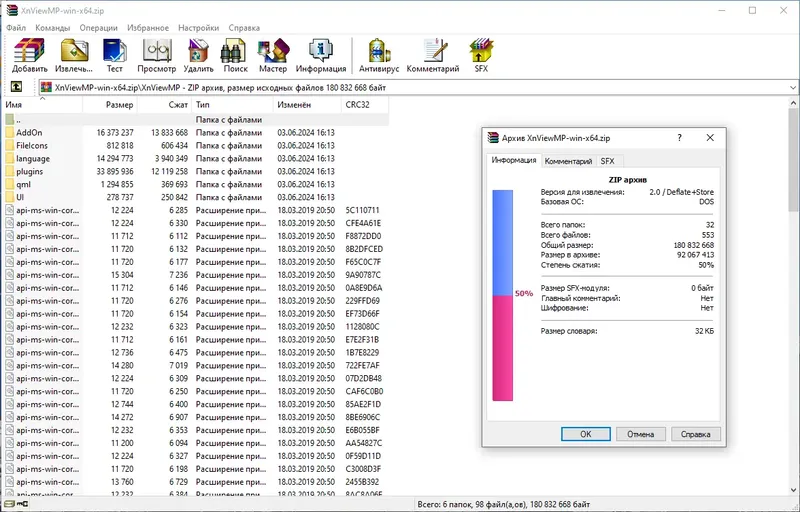
Task: Open the Операции menu
Action: [x=98, y=28]
